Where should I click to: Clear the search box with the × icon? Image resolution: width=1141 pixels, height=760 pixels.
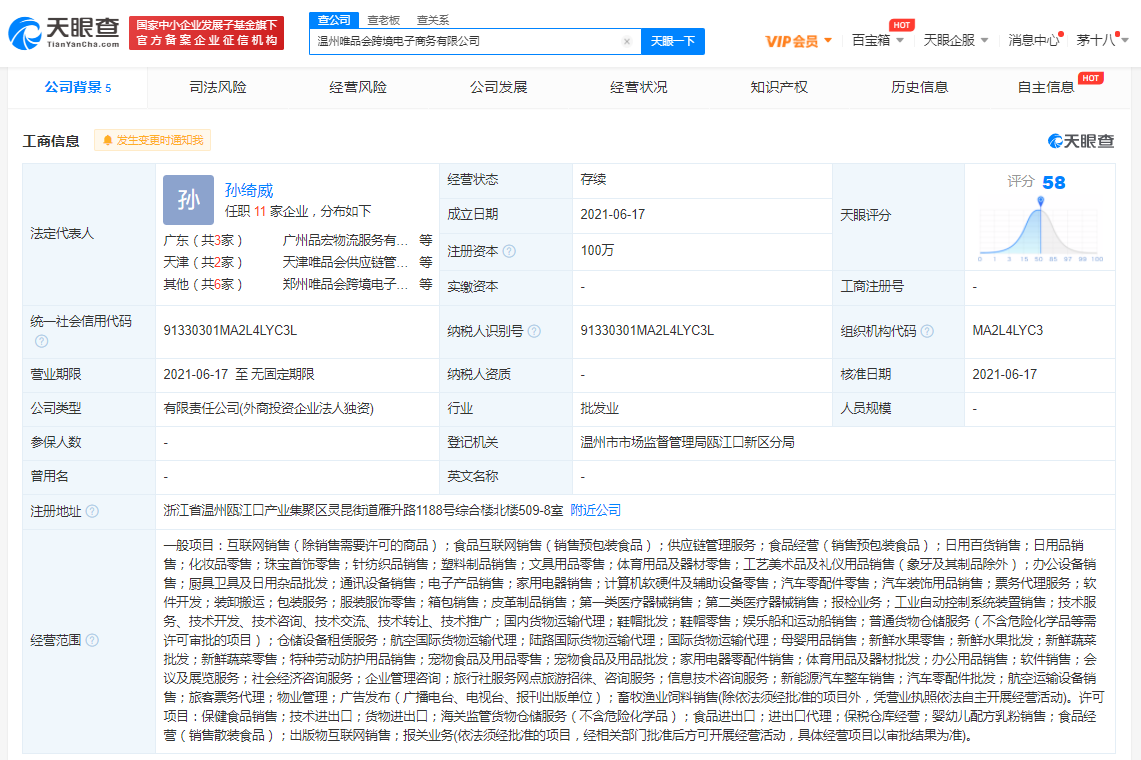tap(627, 41)
